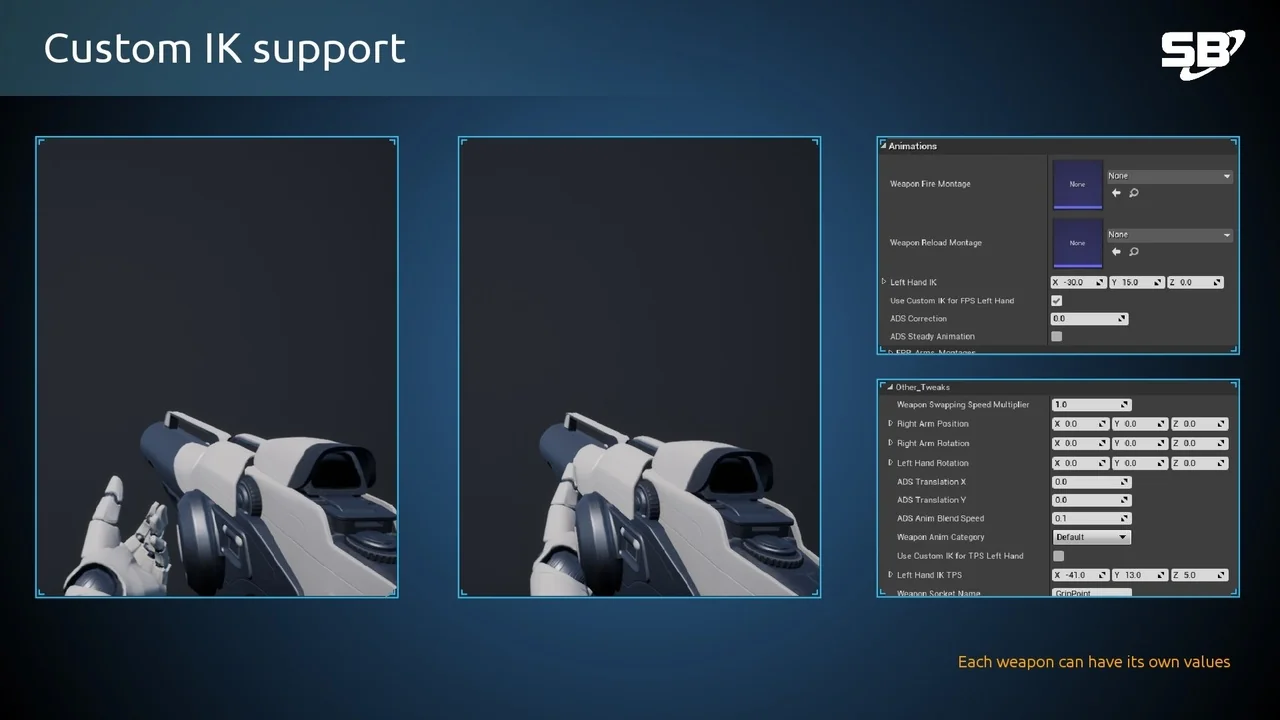Expand the Left Hand IK property row
Viewport: 1280px width, 720px height.
[884, 282]
